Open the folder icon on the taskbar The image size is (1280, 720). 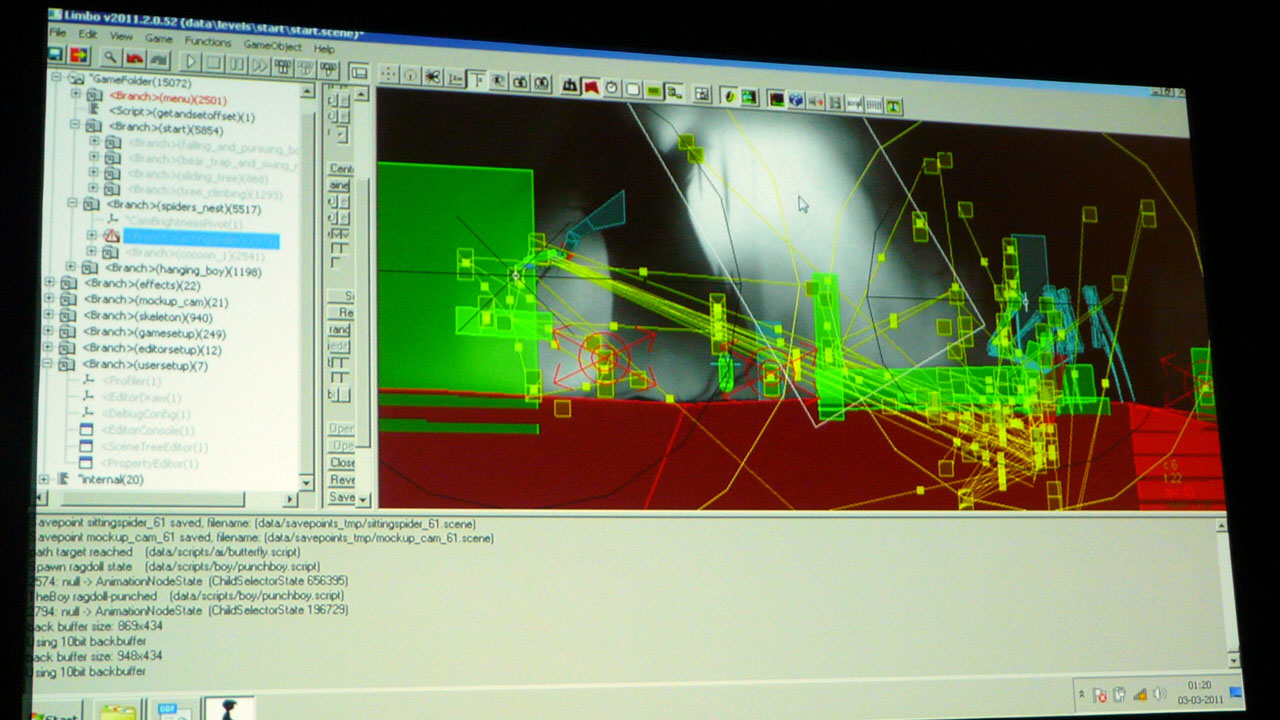pyautogui.click(x=117, y=710)
